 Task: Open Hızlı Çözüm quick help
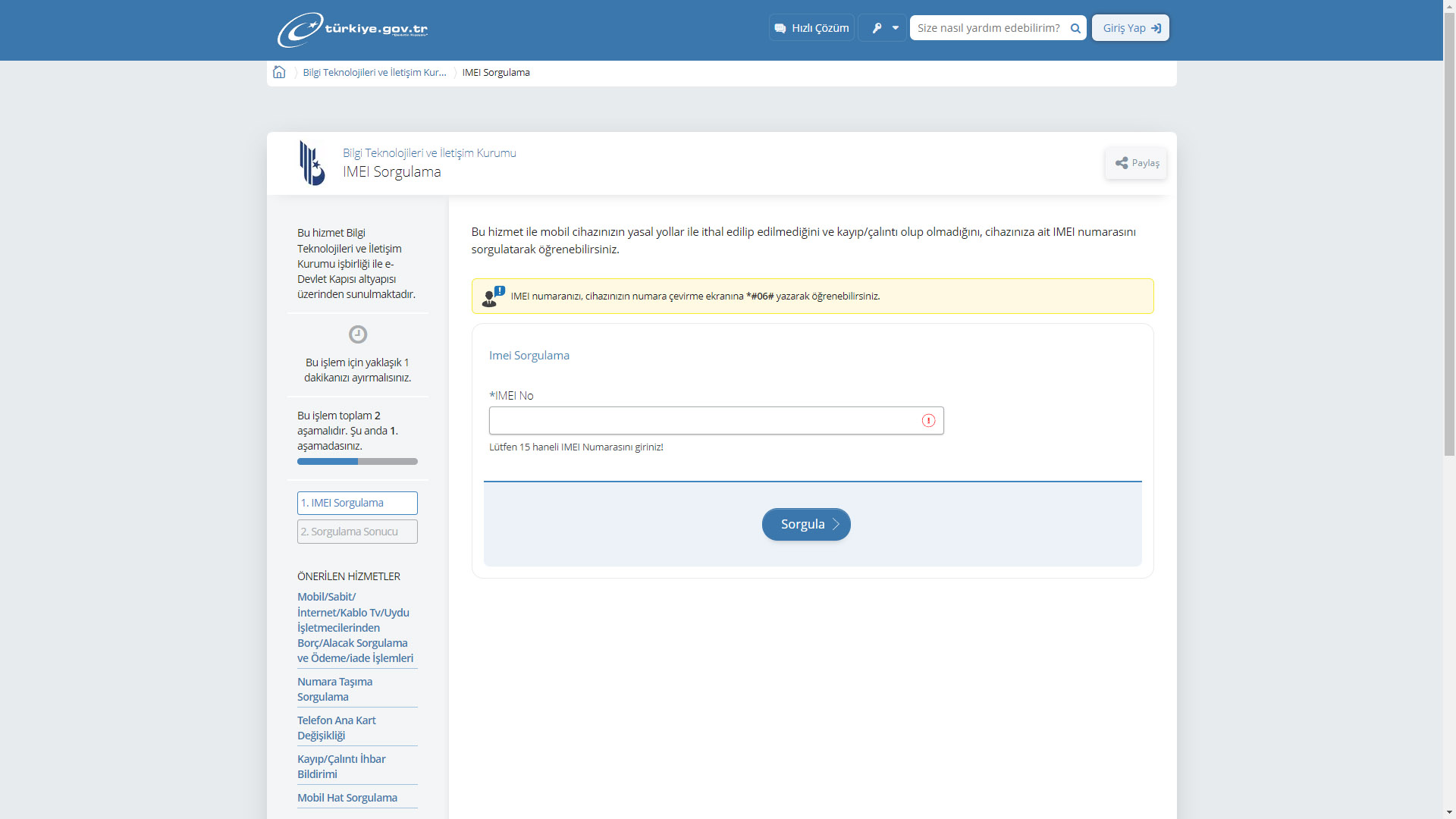click(811, 28)
